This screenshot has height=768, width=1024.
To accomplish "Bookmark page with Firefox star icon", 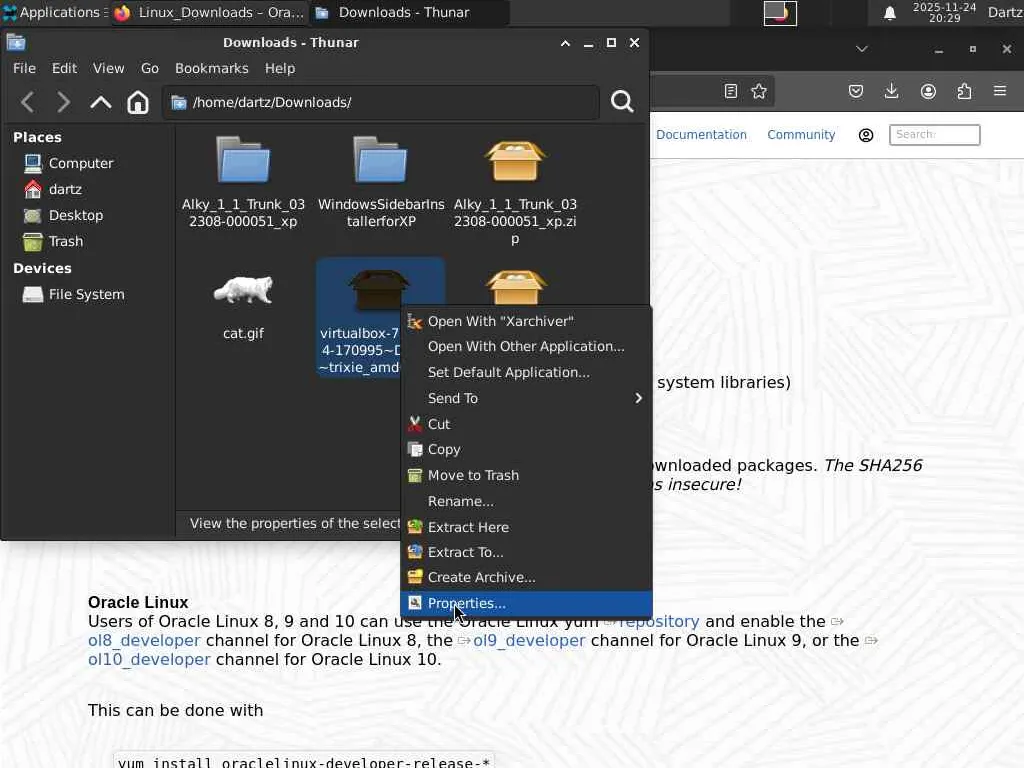I will (x=759, y=91).
